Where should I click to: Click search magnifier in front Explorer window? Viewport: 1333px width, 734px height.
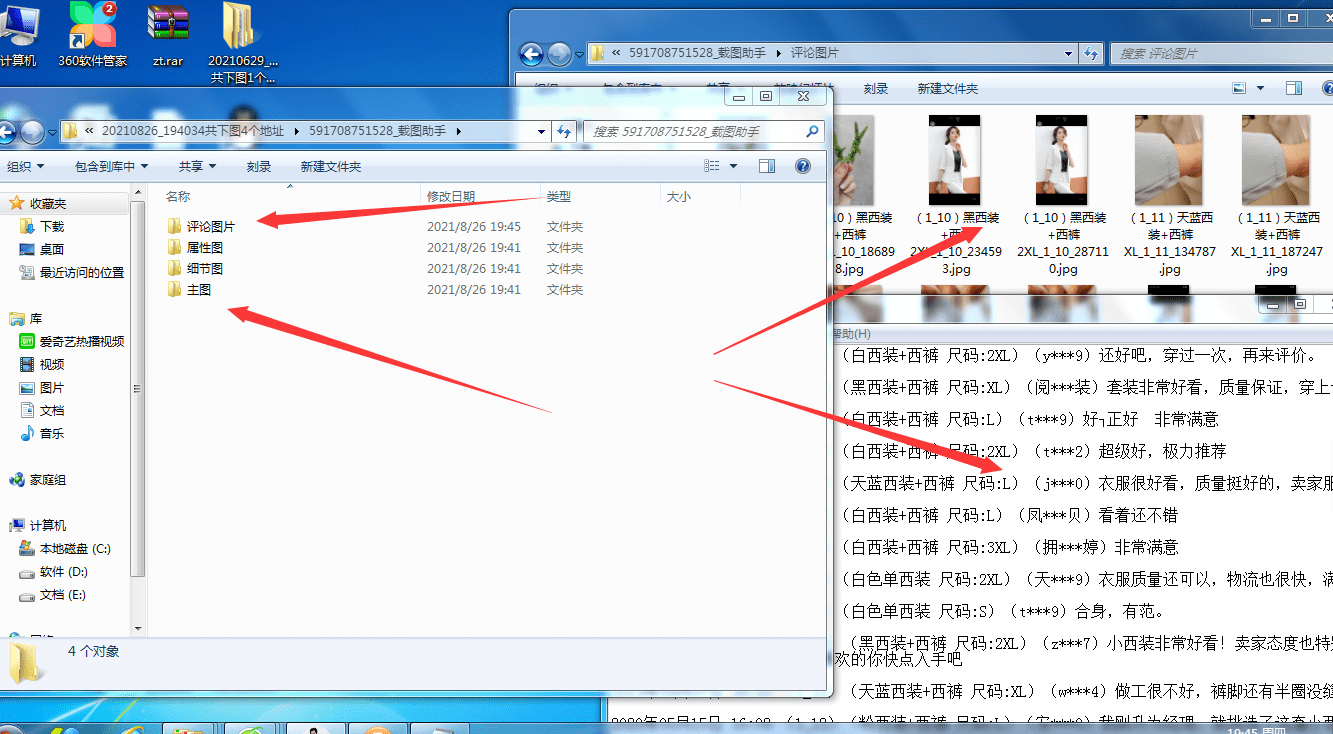[812, 131]
